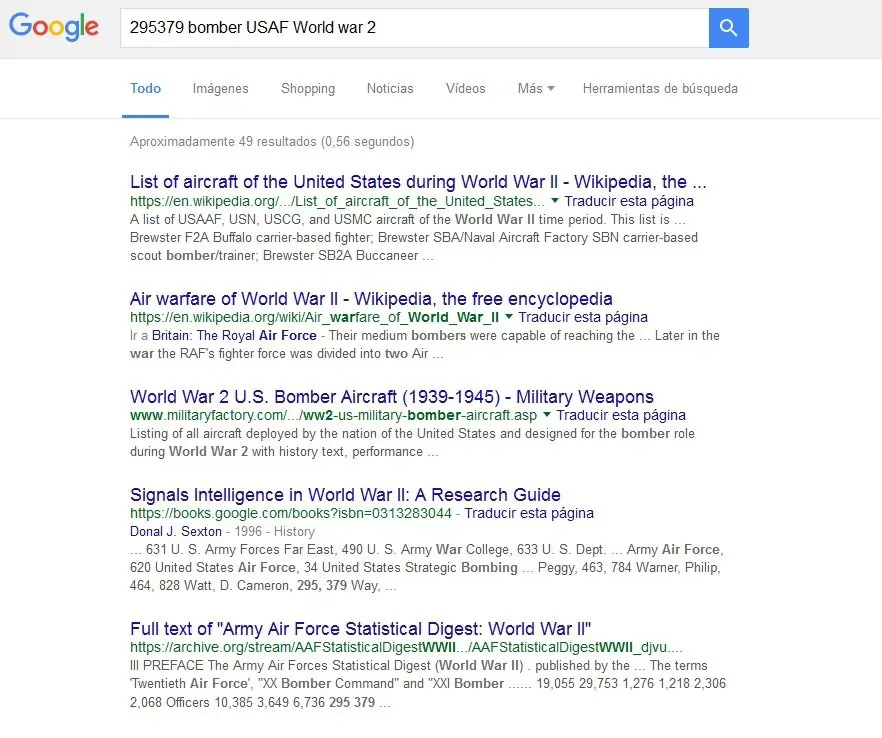Open 'World War 2 U.S. Bomber Aircraft' result
The height and width of the screenshot is (738, 882).
coord(392,397)
